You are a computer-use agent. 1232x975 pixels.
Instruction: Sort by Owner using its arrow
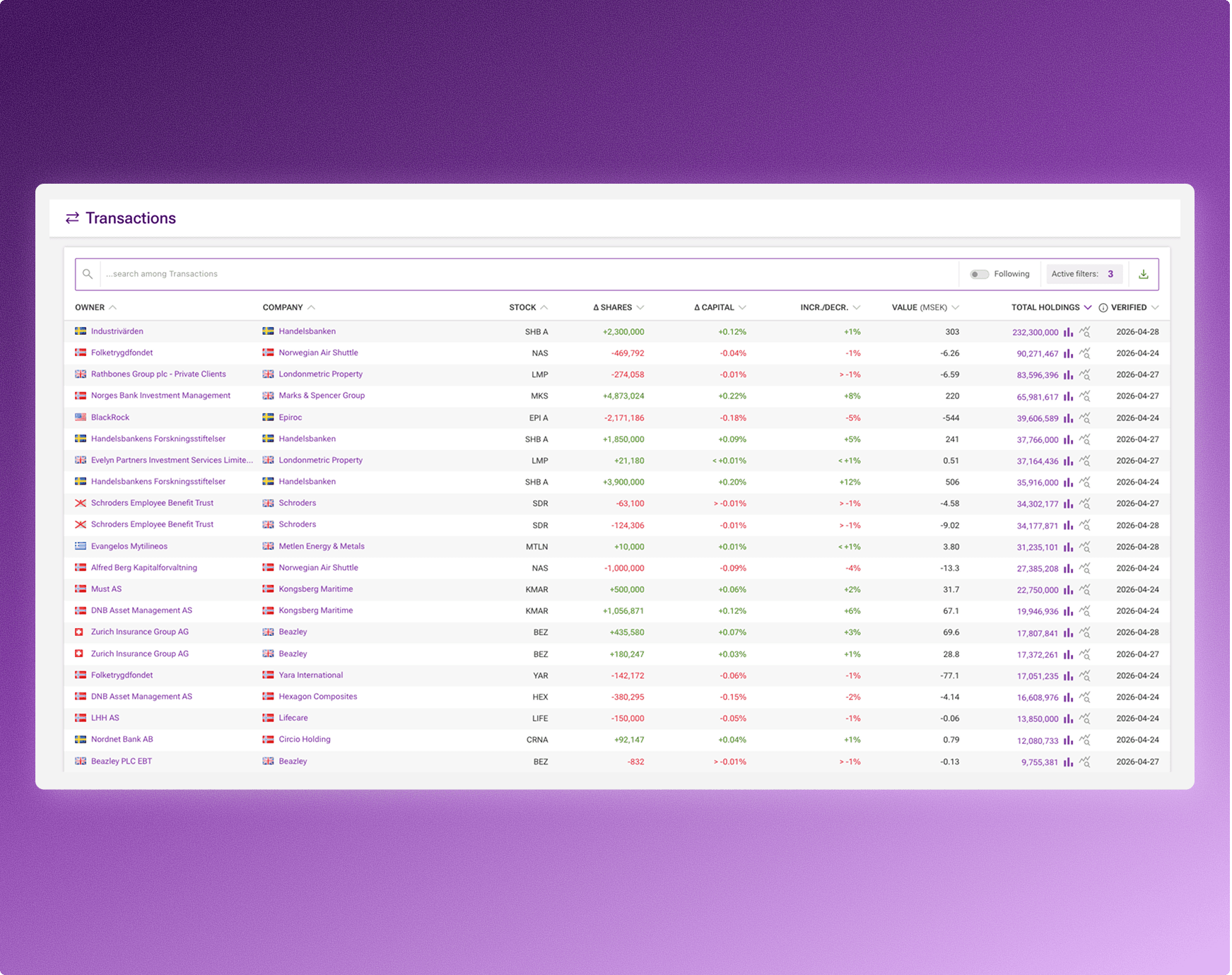(113, 307)
